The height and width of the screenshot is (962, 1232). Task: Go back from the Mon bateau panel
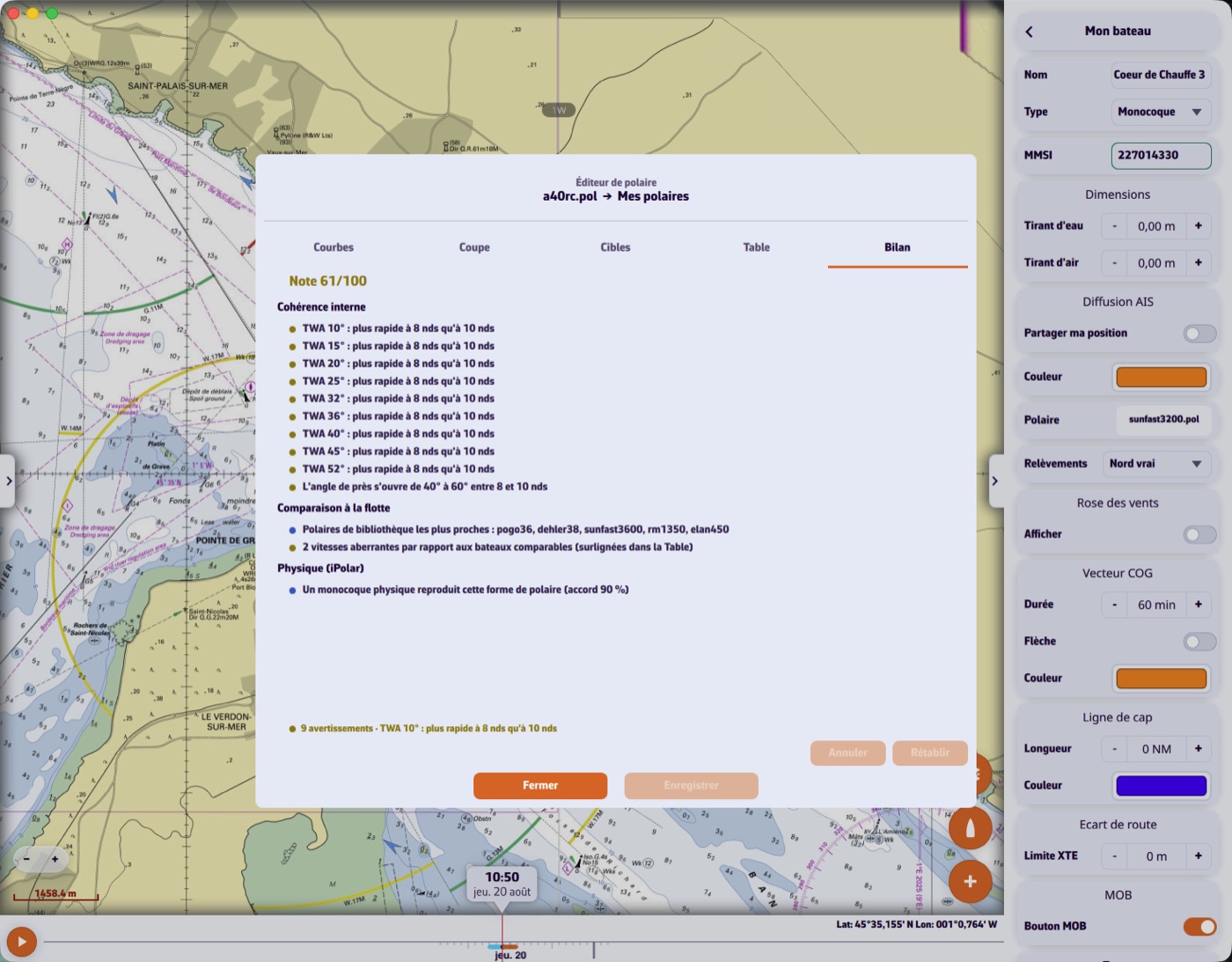[x=1029, y=32]
